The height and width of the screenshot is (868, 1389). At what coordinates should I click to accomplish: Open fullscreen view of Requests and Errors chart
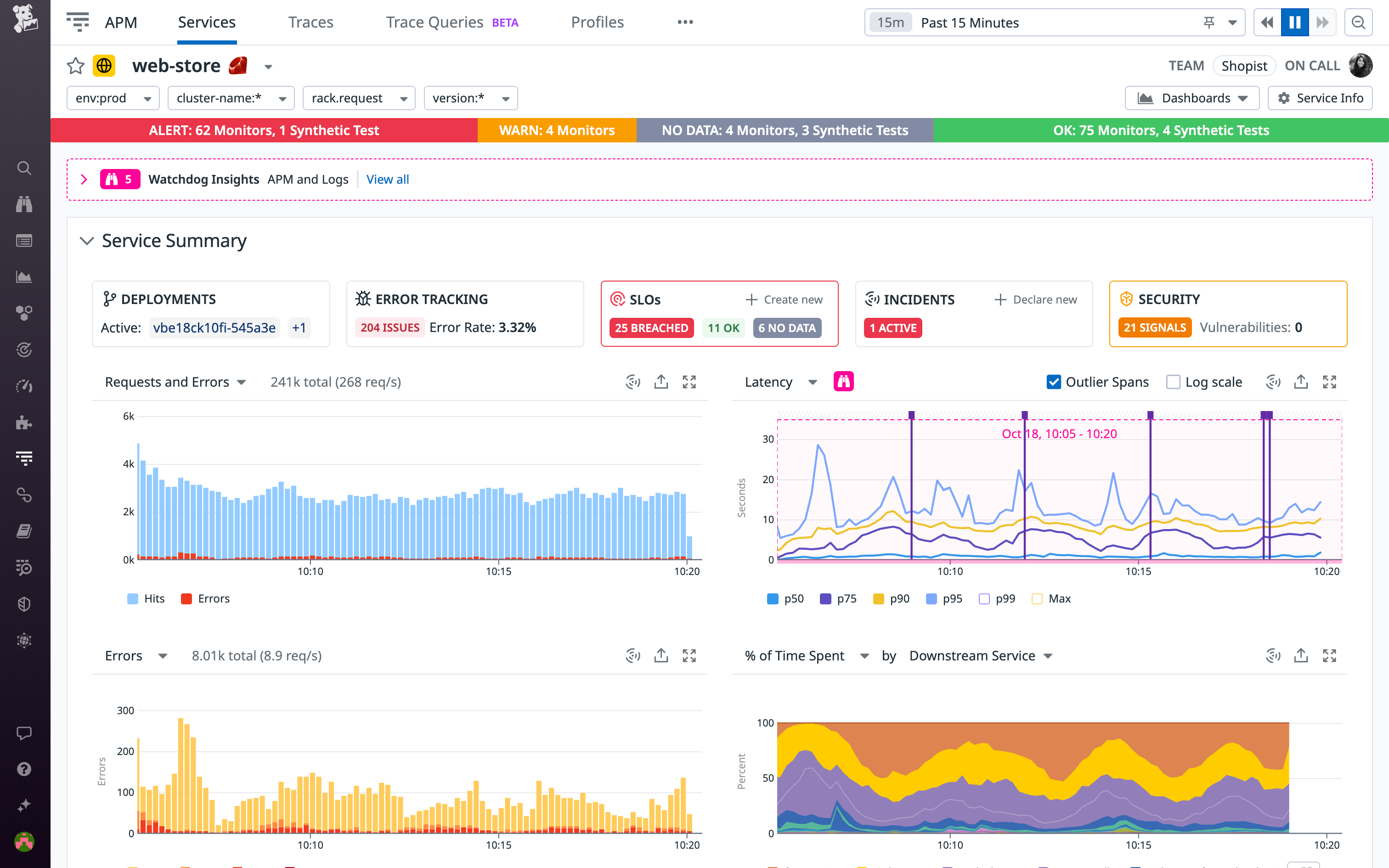click(689, 381)
